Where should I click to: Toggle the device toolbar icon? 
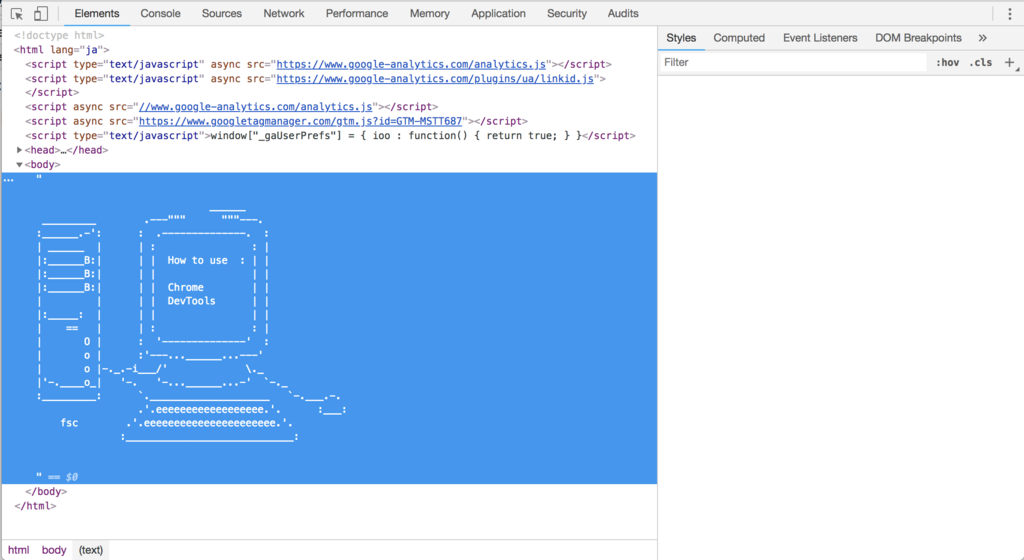40,14
